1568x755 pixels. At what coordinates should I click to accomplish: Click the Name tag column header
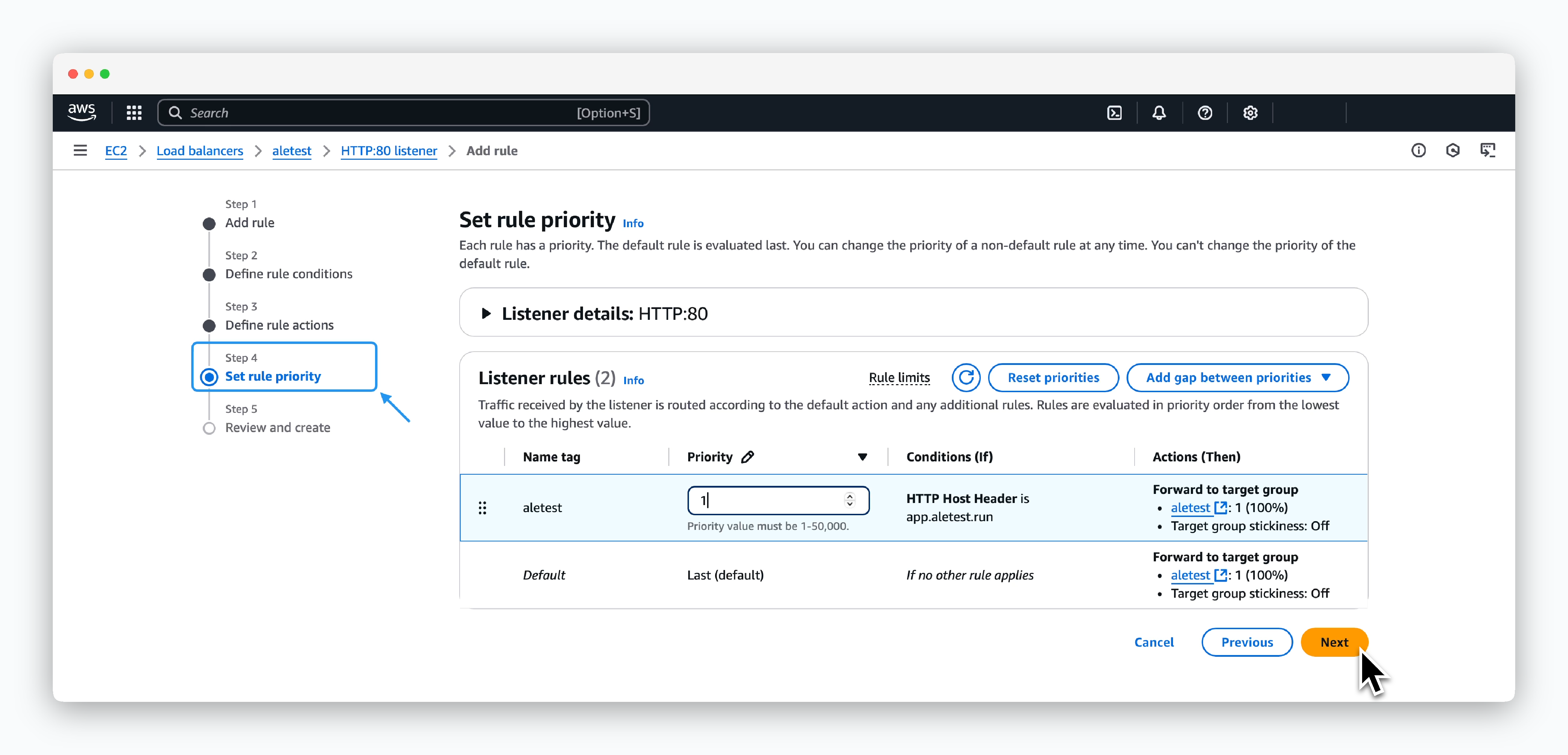click(x=552, y=456)
